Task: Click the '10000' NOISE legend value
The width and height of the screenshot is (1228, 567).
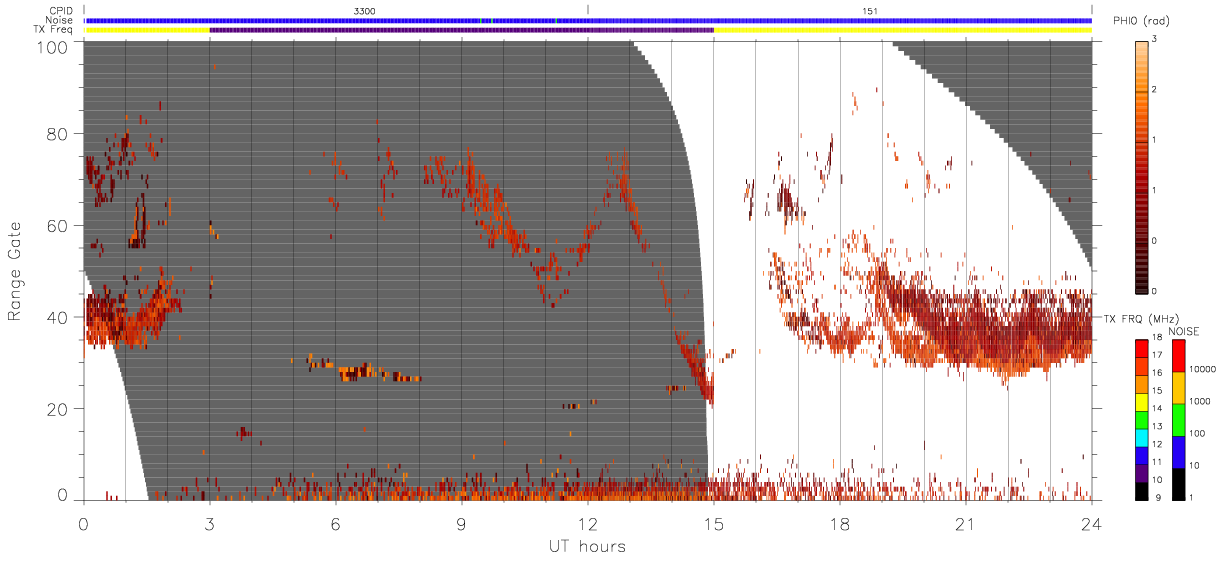Action: pos(1201,369)
